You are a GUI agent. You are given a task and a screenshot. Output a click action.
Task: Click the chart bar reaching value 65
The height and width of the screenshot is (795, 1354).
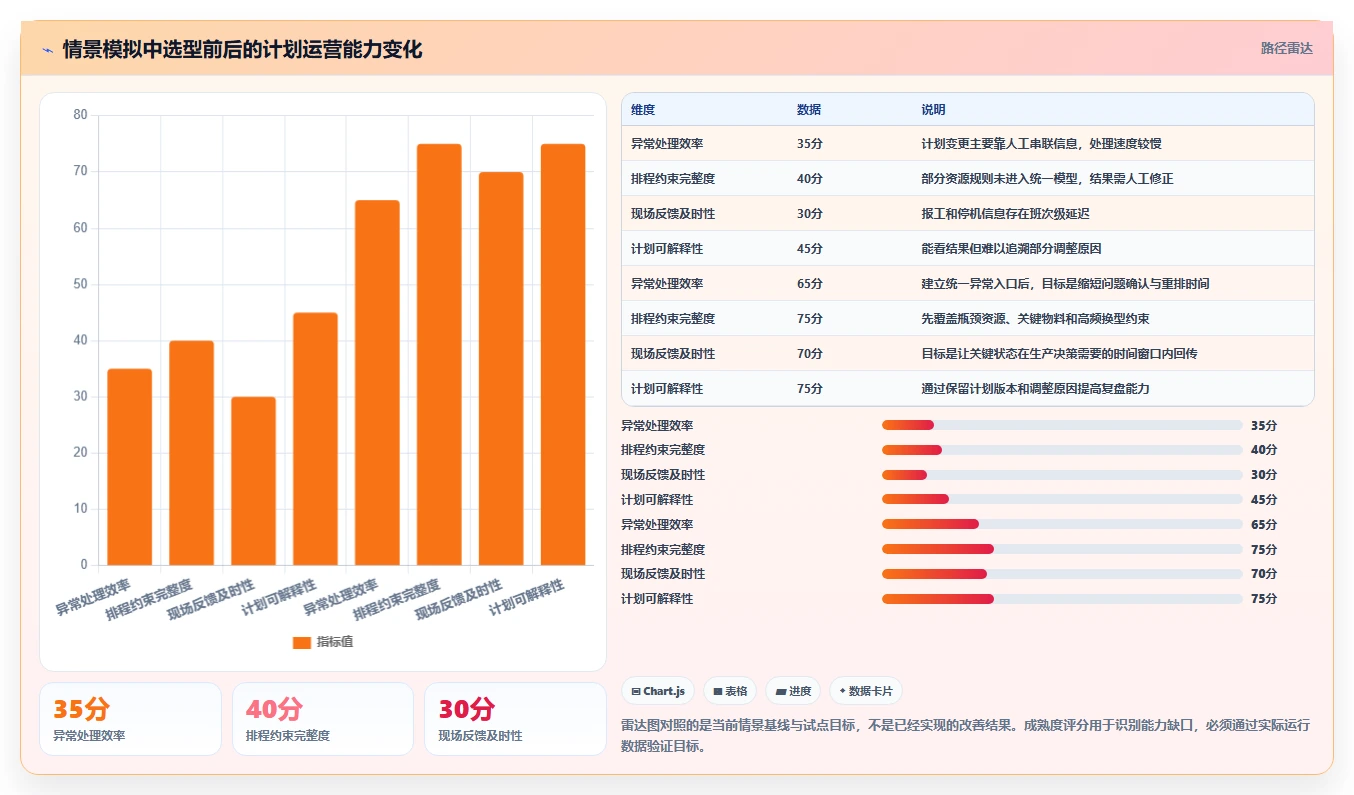click(x=377, y=383)
